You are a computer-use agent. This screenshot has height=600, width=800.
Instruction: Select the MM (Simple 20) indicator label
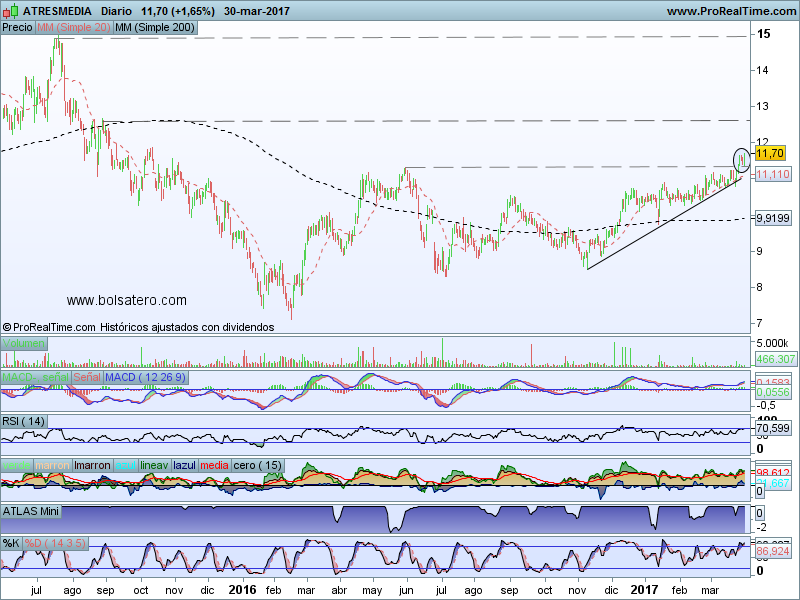[73, 28]
